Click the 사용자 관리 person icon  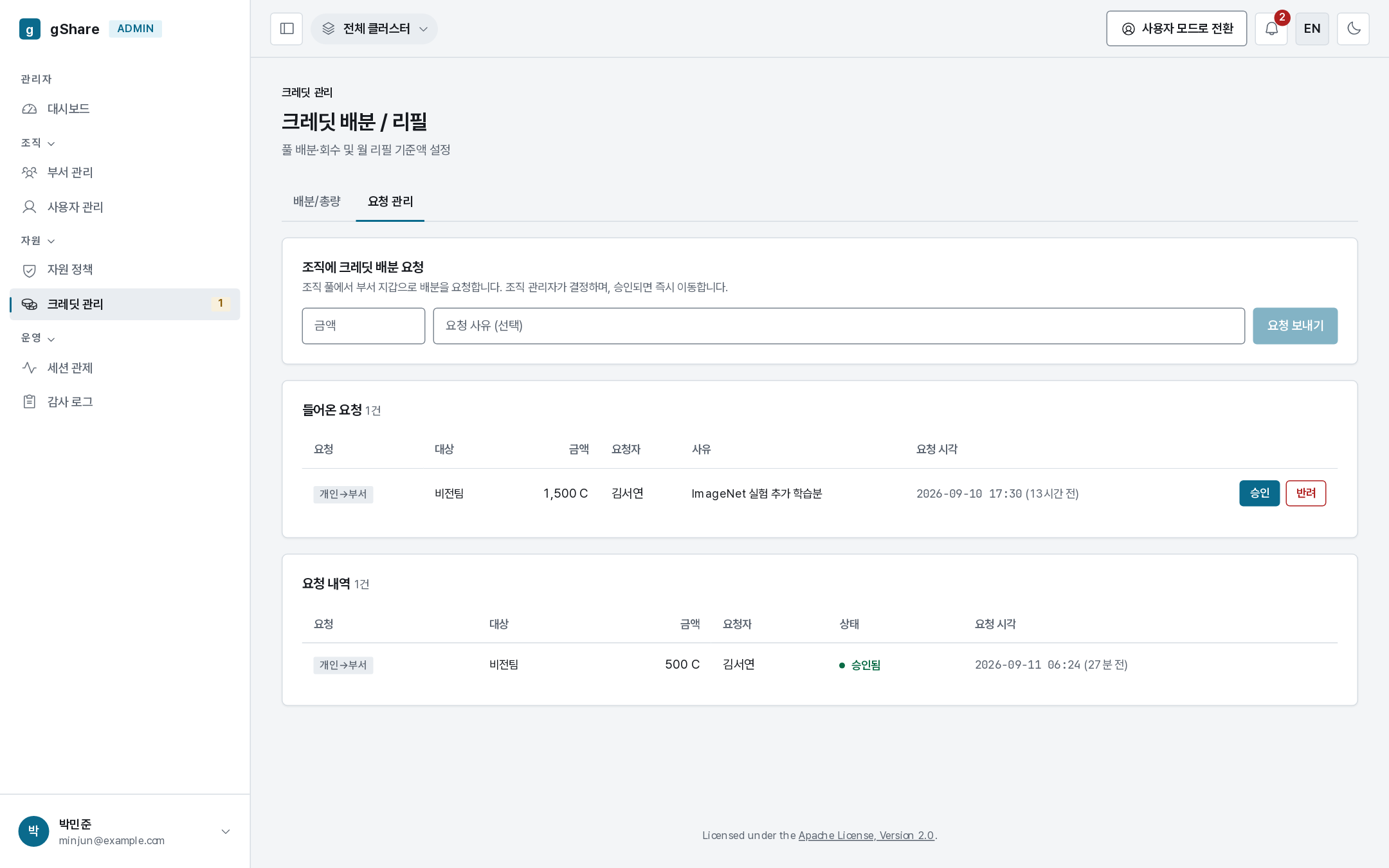(30, 207)
